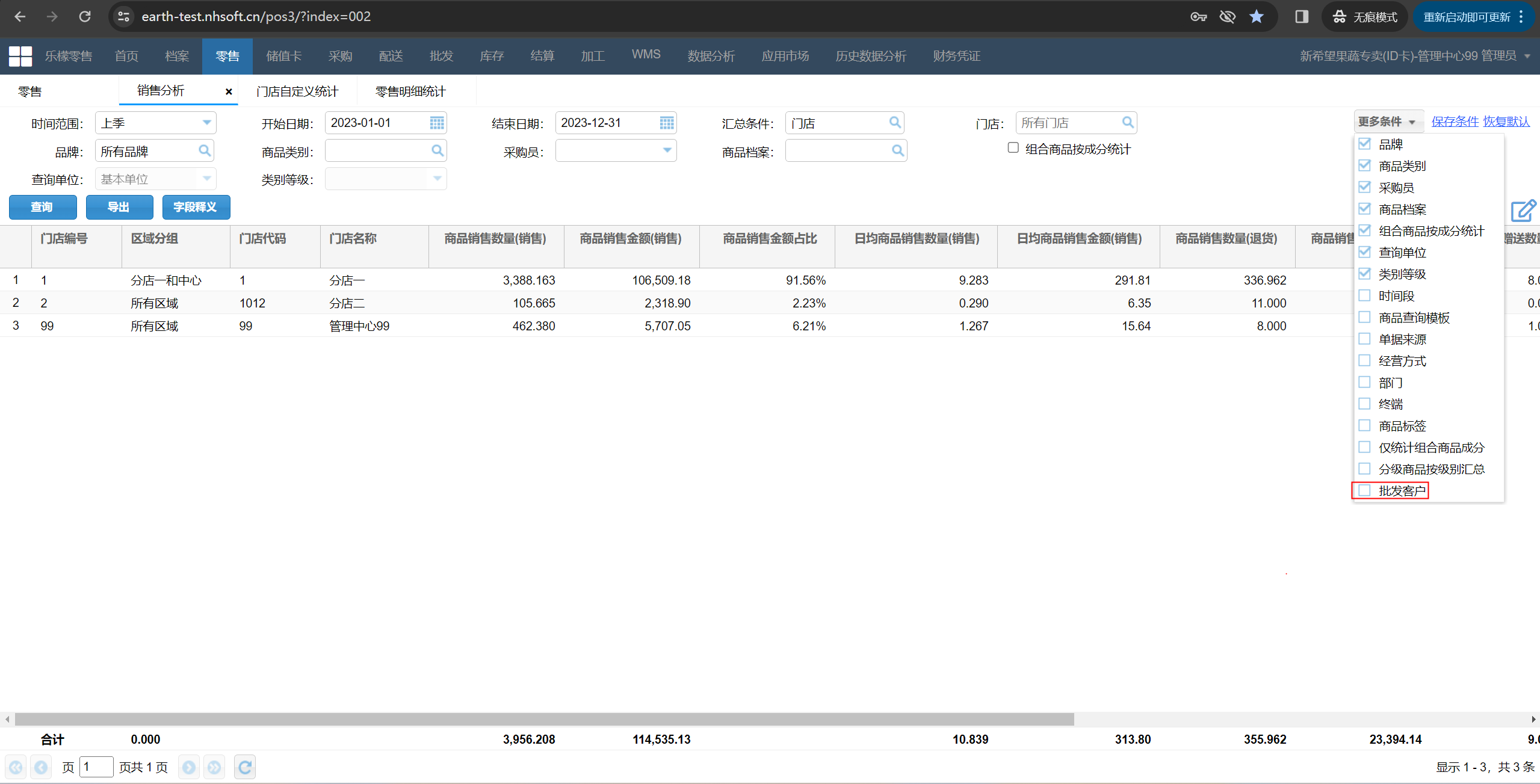This screenshot has width=1540, height=784.
Task: Open calendar picker for start date
Action: tap(437, 123)
